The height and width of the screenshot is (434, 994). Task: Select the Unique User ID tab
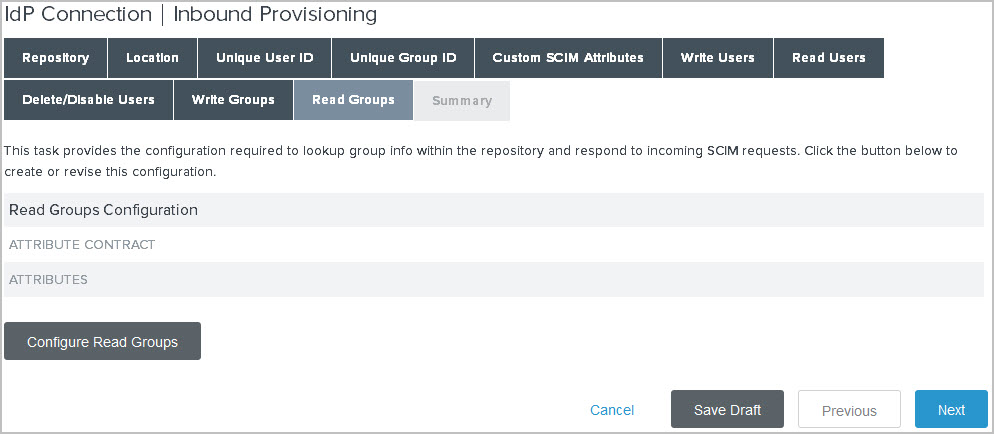click(264, 58)
